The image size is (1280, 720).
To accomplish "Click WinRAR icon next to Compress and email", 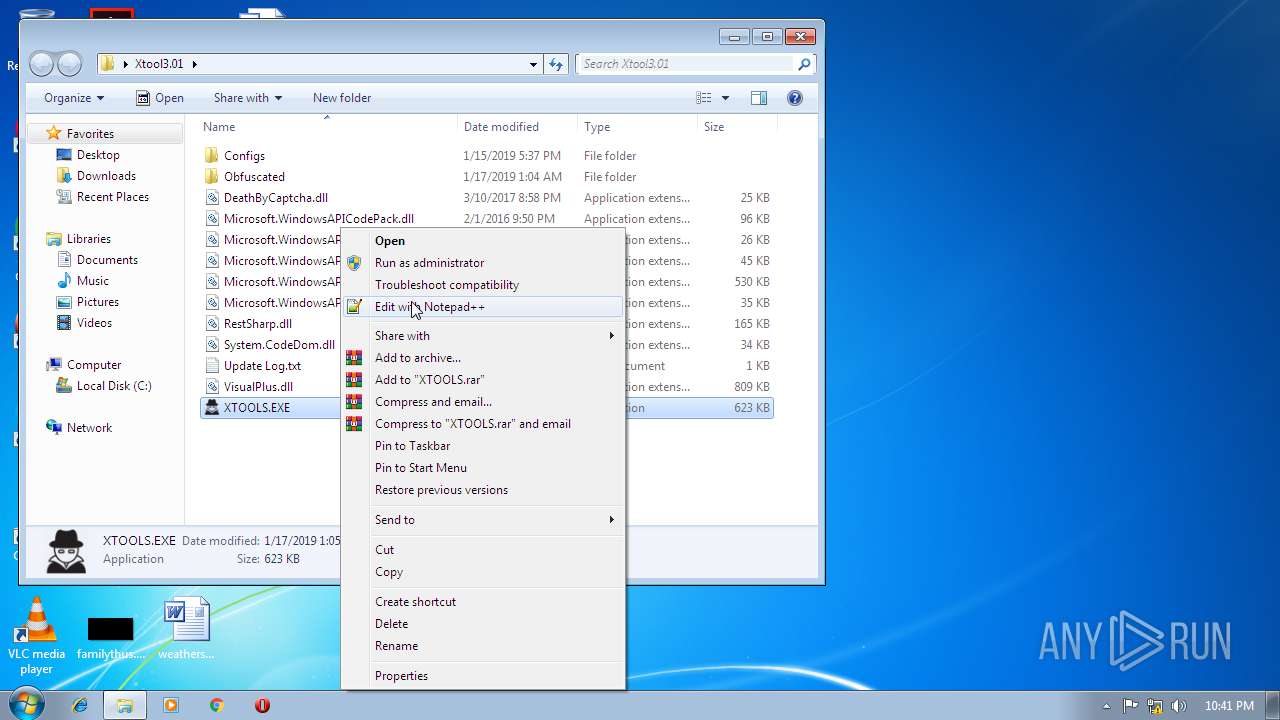I will click(x=354, y=402).
